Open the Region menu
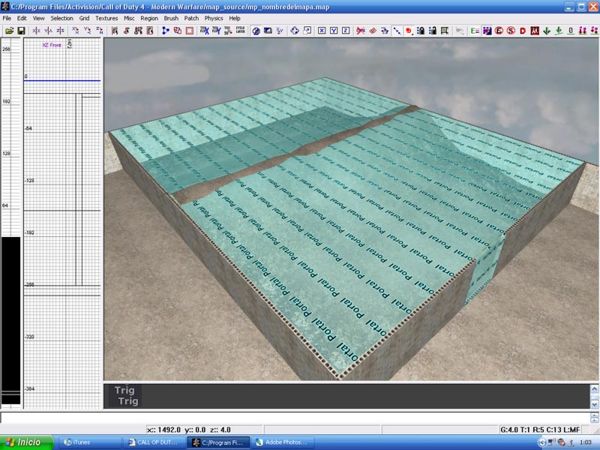This screenshot has height=450, width=600. pos(149,18)
